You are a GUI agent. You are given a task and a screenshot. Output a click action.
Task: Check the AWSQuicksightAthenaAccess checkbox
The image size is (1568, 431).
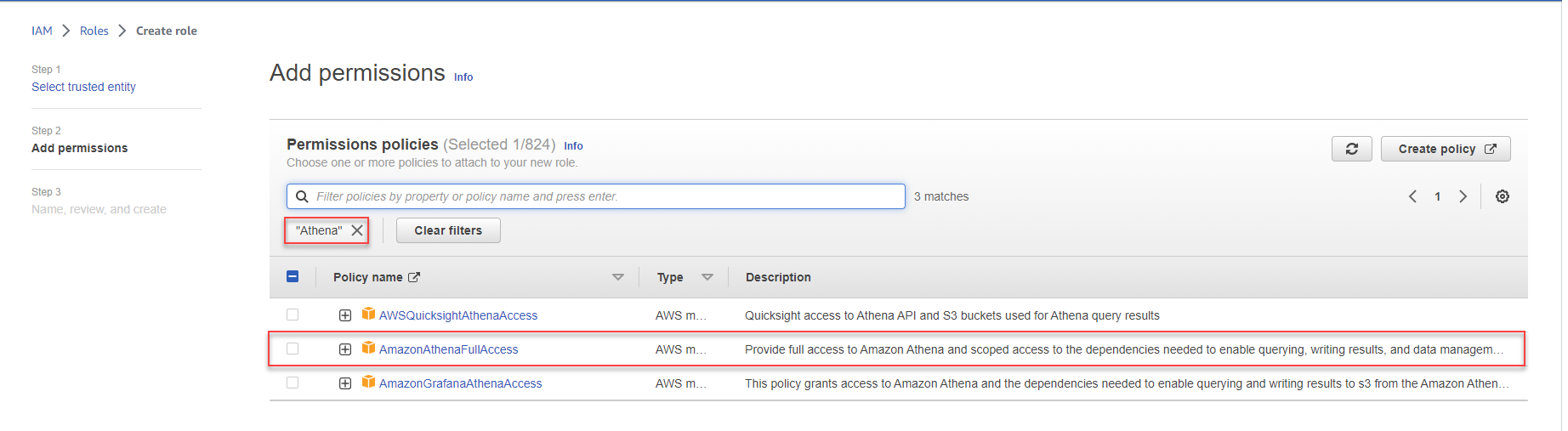tap(293, 315)
